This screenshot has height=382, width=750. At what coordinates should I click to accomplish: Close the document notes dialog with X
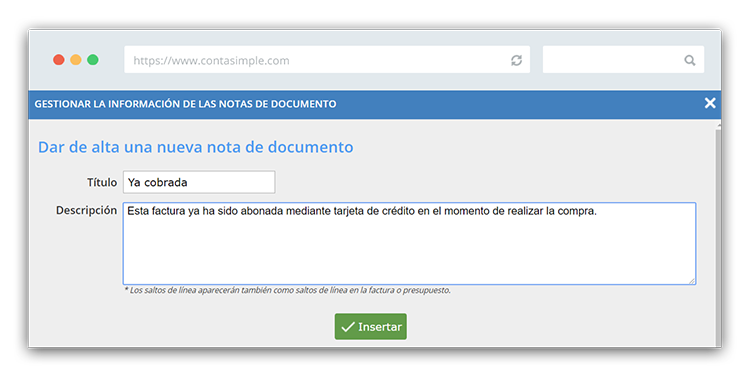point(710,103)
